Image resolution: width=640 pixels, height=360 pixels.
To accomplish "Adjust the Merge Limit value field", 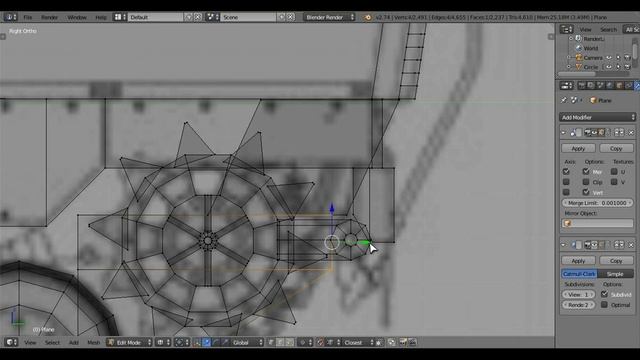I will click(x=597, y=203).
